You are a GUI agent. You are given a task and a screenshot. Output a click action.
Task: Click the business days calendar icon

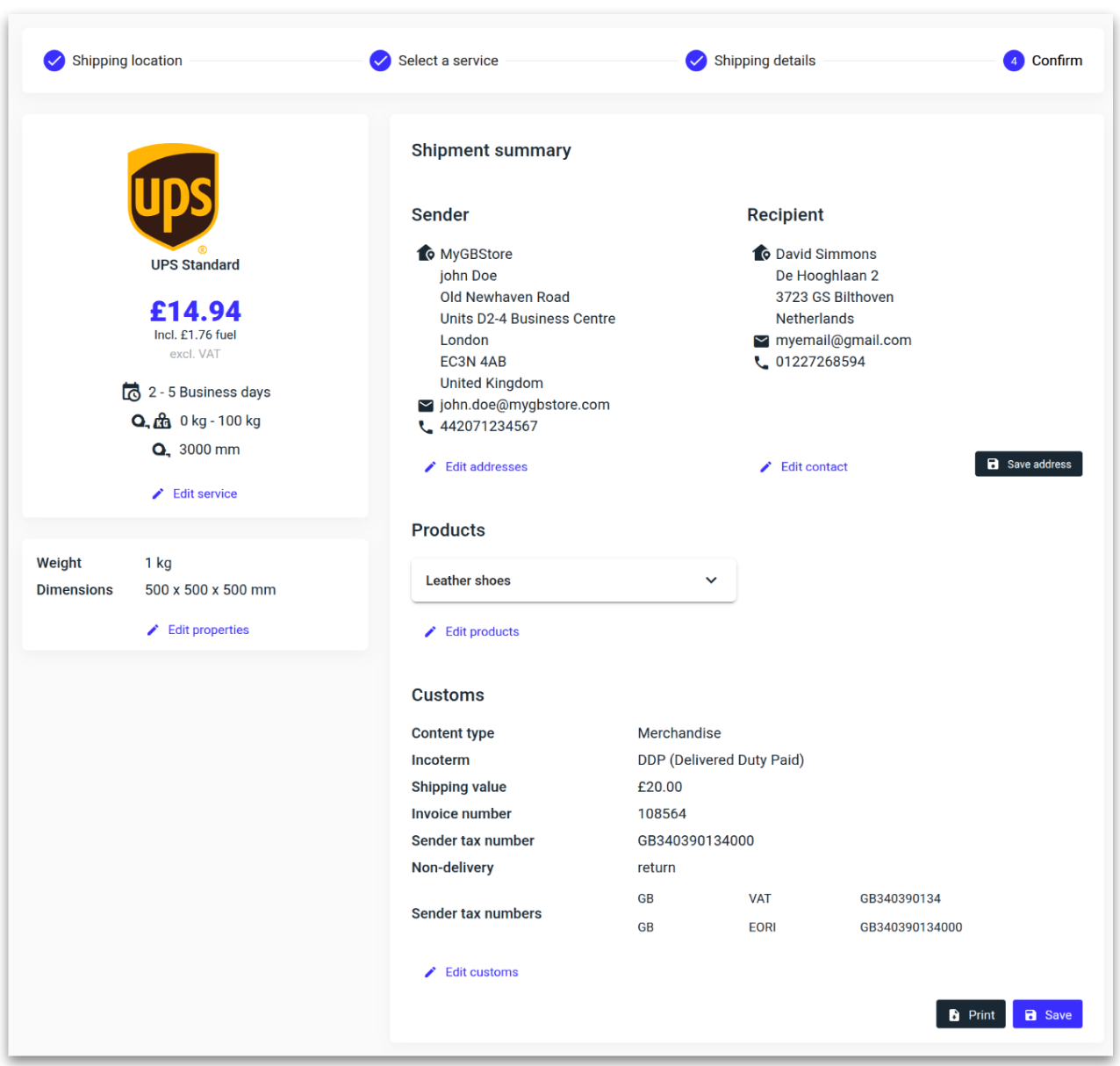tap(132, 392)
